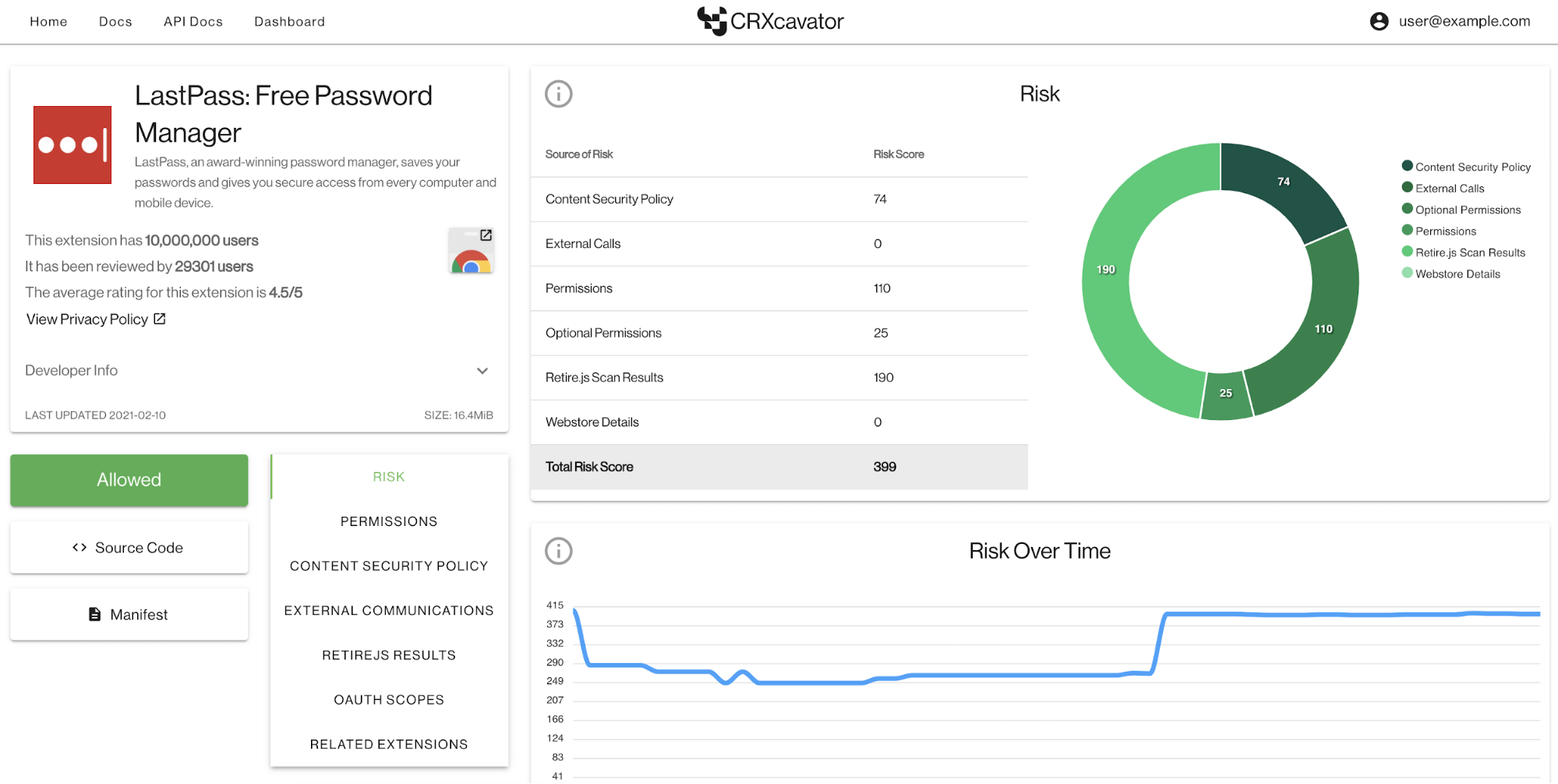Click the Source of Risk column header
1558x784 pixels.
click(x=579, y=154)
